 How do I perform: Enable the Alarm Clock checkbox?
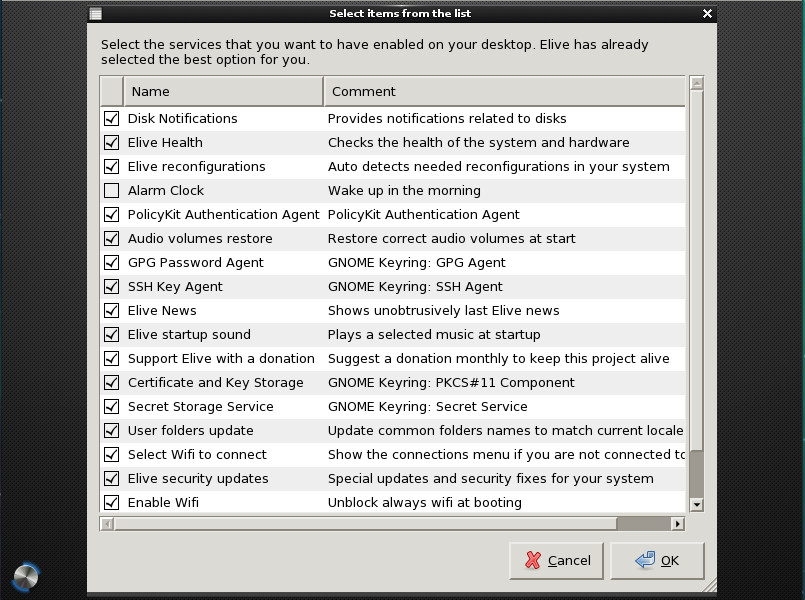[111, 191]
